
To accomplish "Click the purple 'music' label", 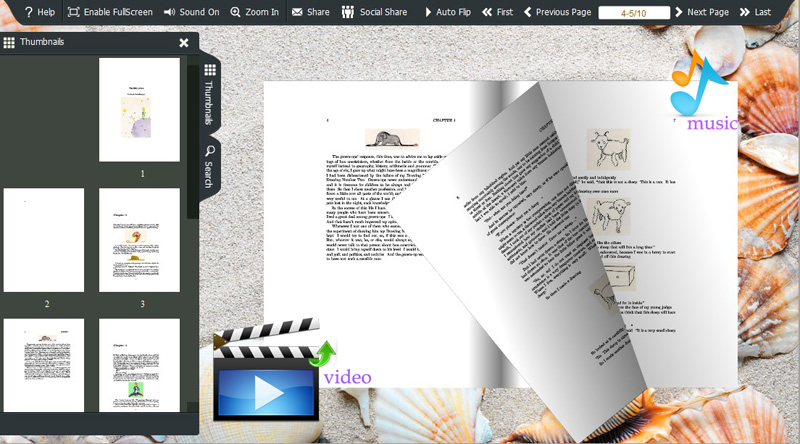I will tap(712, 124).
